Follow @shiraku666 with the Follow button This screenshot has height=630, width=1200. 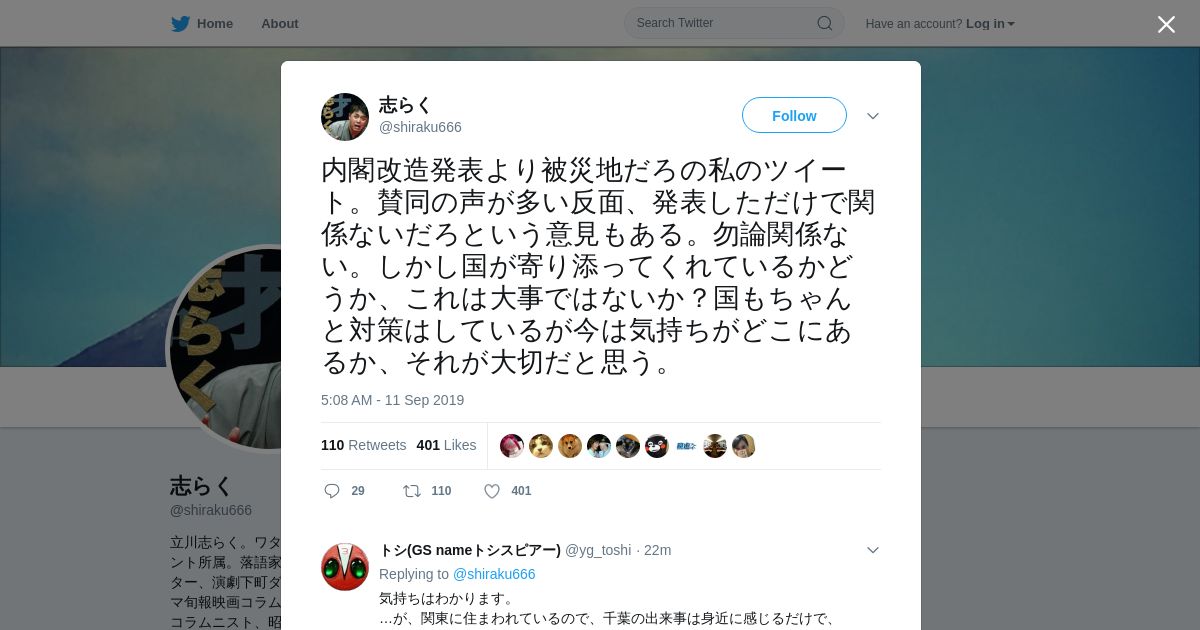pyautogui.click(x=794, y=115)
